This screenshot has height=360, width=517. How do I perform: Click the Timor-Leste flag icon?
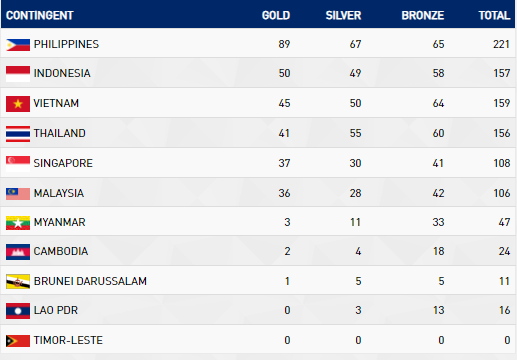(18, 341)
